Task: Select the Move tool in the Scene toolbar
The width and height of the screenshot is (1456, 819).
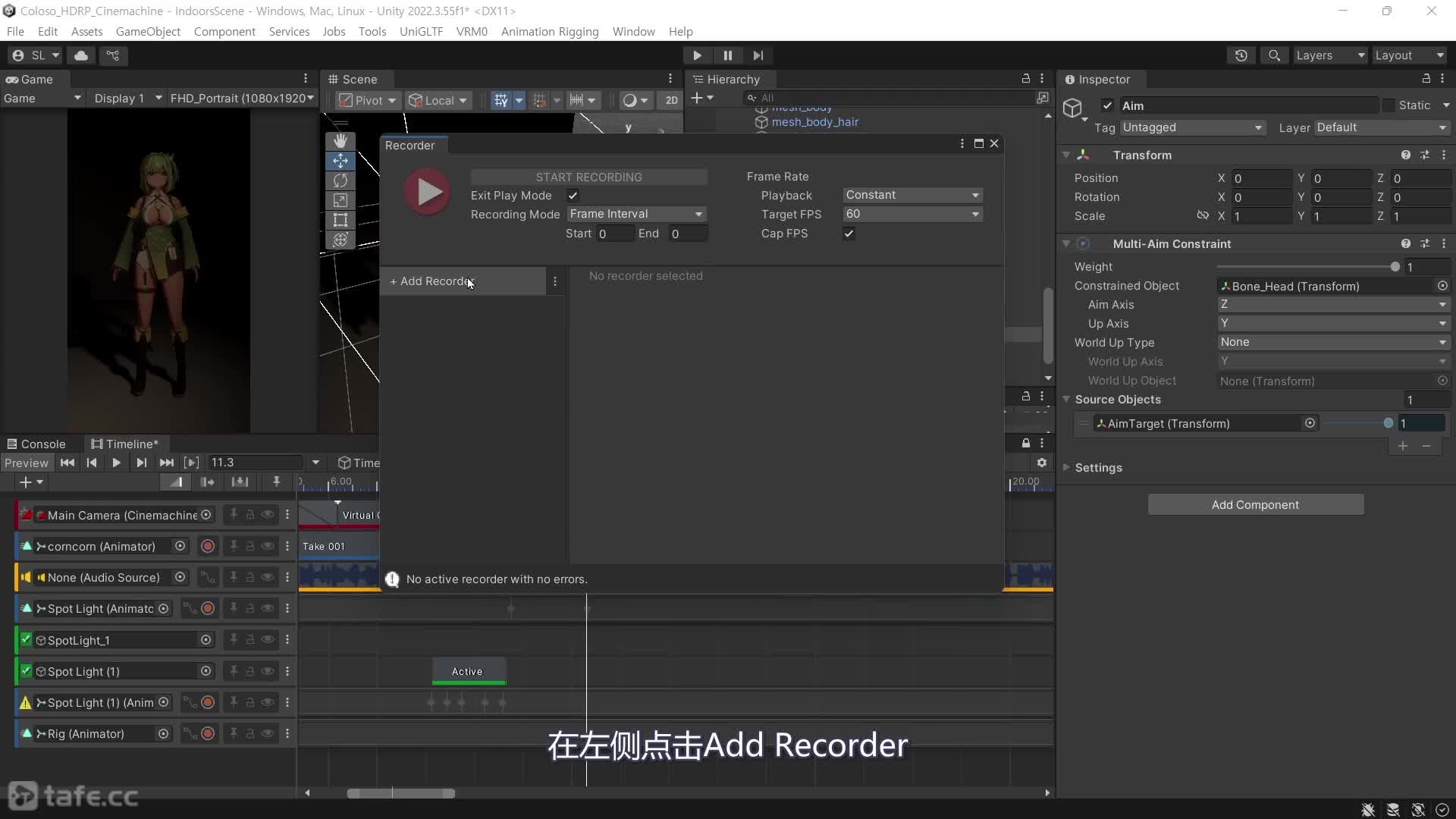Action: click(x=341, y=161)
